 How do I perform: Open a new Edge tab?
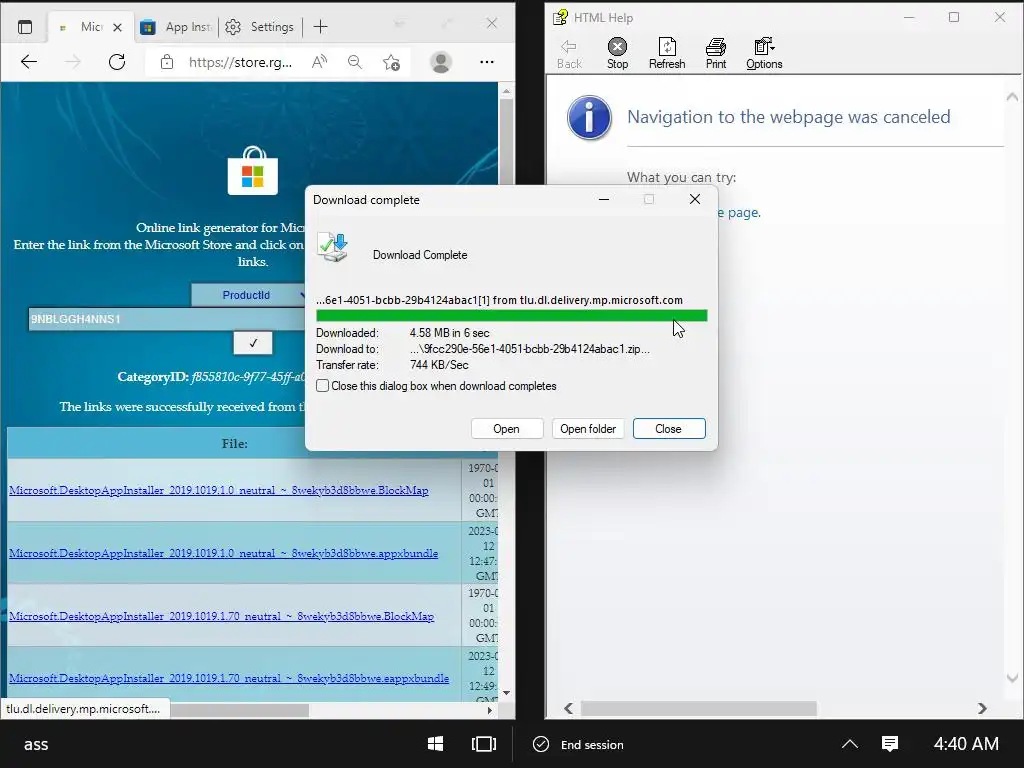(320, 27)
